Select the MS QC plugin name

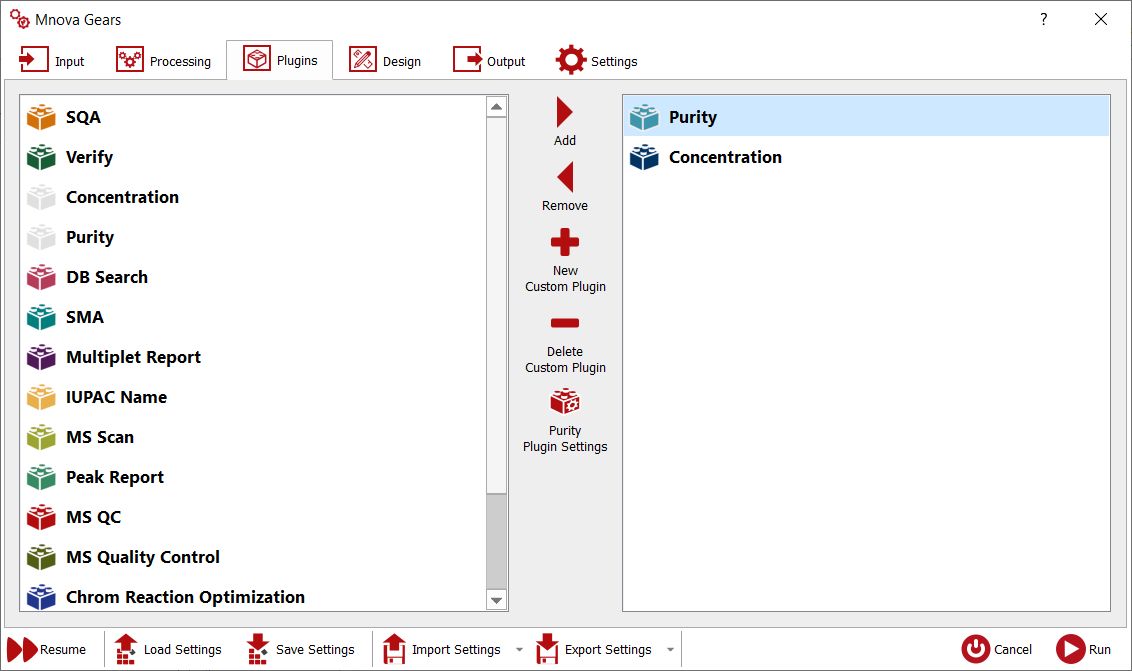(x=93, y=517)
